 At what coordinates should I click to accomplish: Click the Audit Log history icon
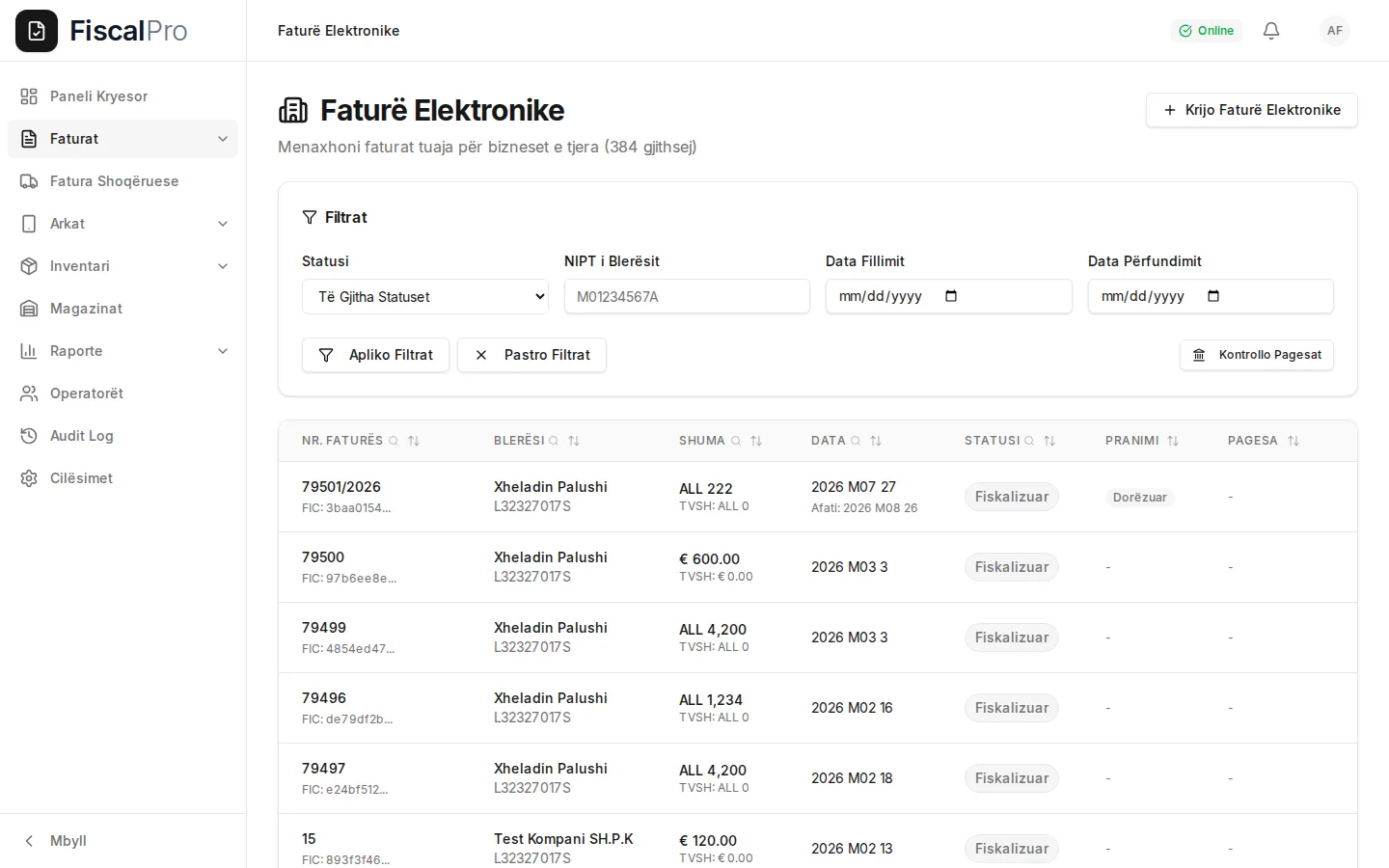pyautogui.click(x=29, y=436)
